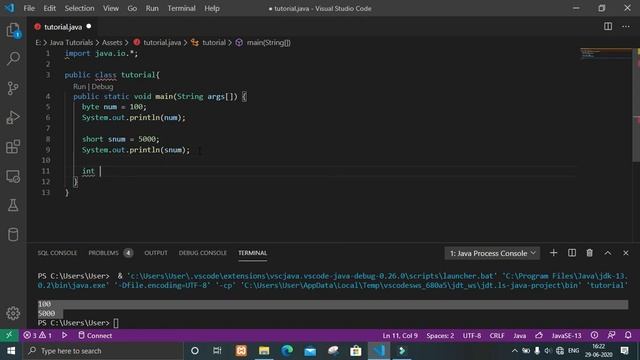Open notifications bell in status bar

click(x=628, y=335)
